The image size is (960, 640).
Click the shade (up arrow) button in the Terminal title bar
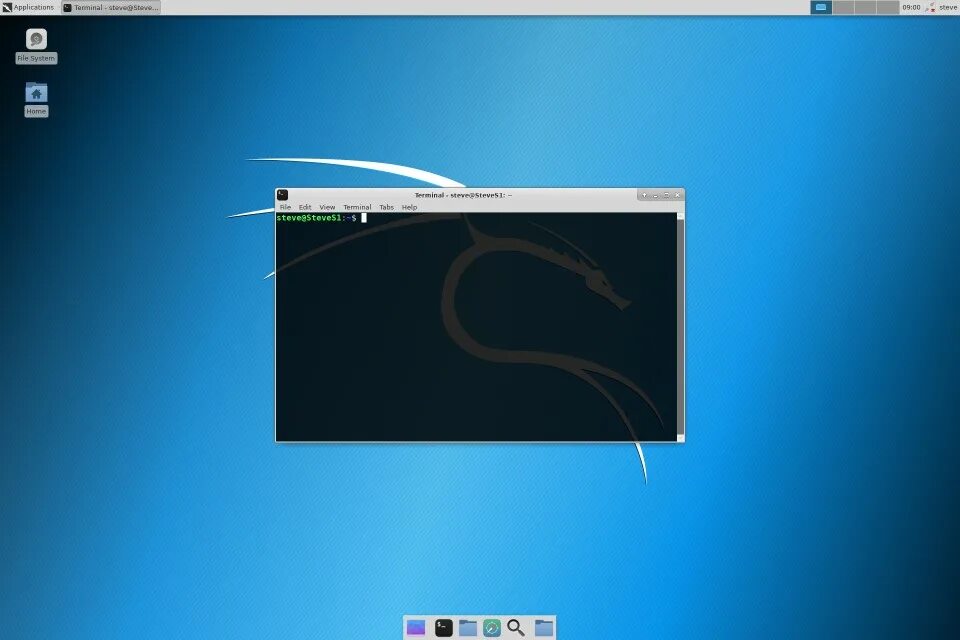point(644,195)
